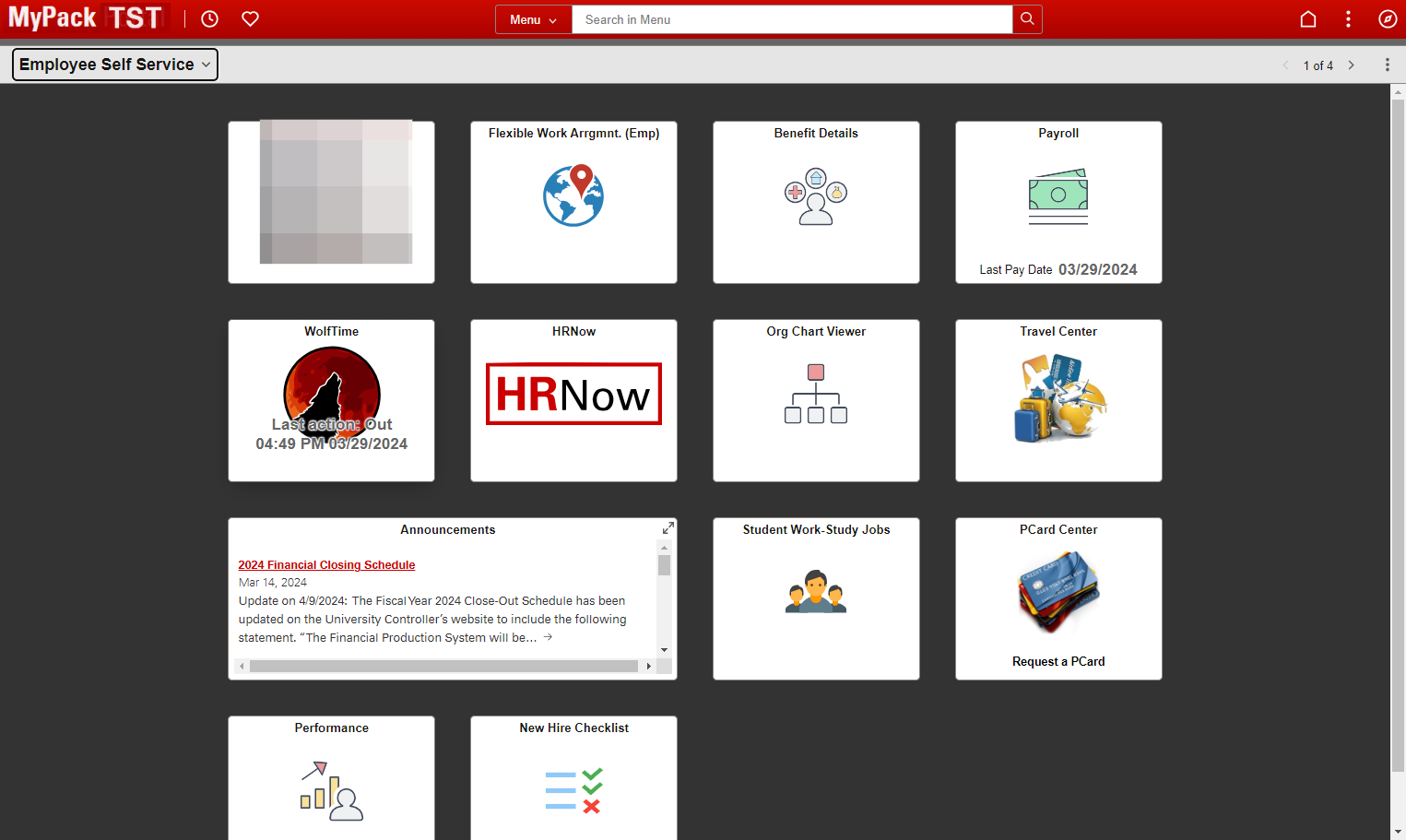Image resolution: width=1406 pixels, height=840 pixels.
Task: Open Benefit Details tile icon
Action: (816, 196)
